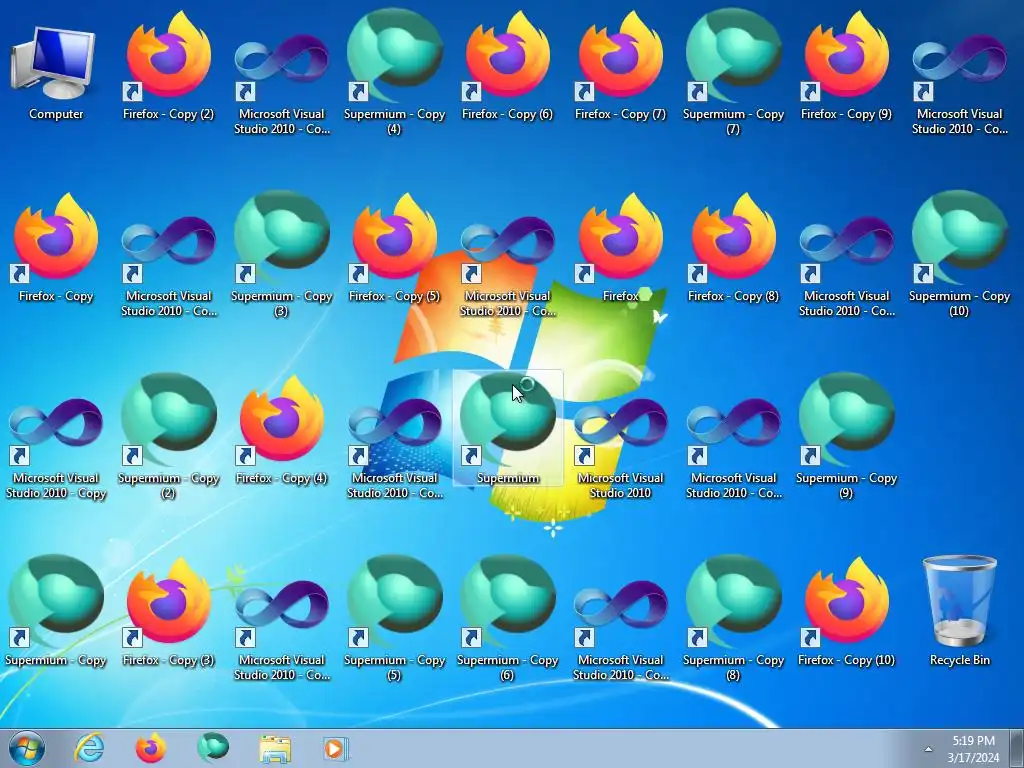This screenshot has height=768, width=1024.
Task: Launch Supermium from the taskbar
Action: [213, 748]
